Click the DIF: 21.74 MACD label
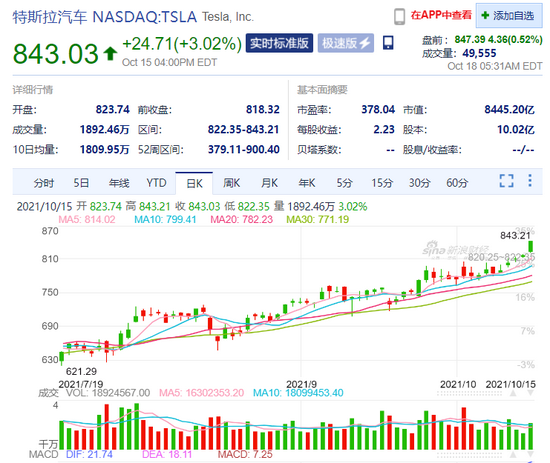The image size is (550, 463). pyautogui.click(x=89, y=455)
